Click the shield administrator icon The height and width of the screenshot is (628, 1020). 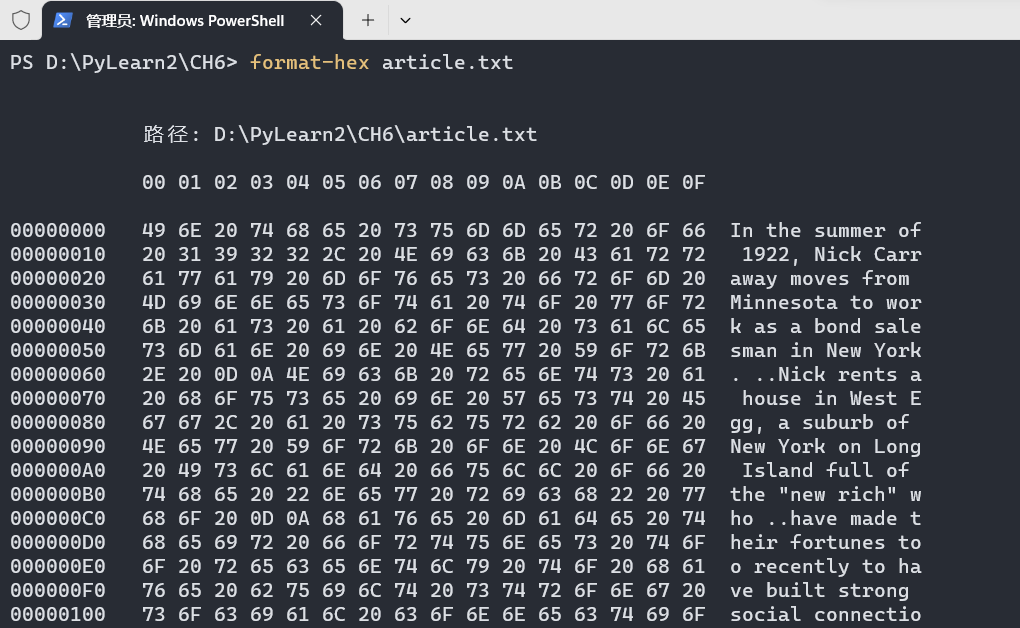(x=21, y=20)
